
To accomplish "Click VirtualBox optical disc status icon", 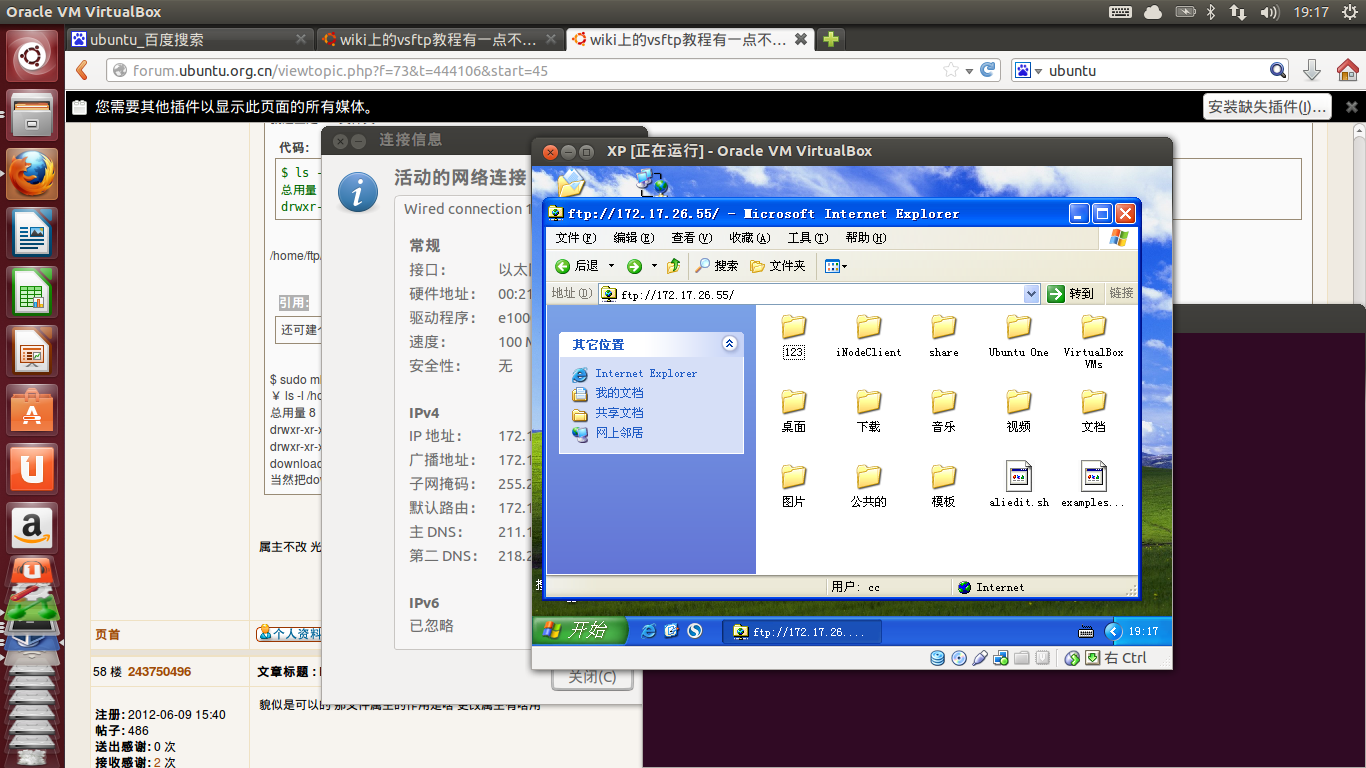I will point(959,658).
